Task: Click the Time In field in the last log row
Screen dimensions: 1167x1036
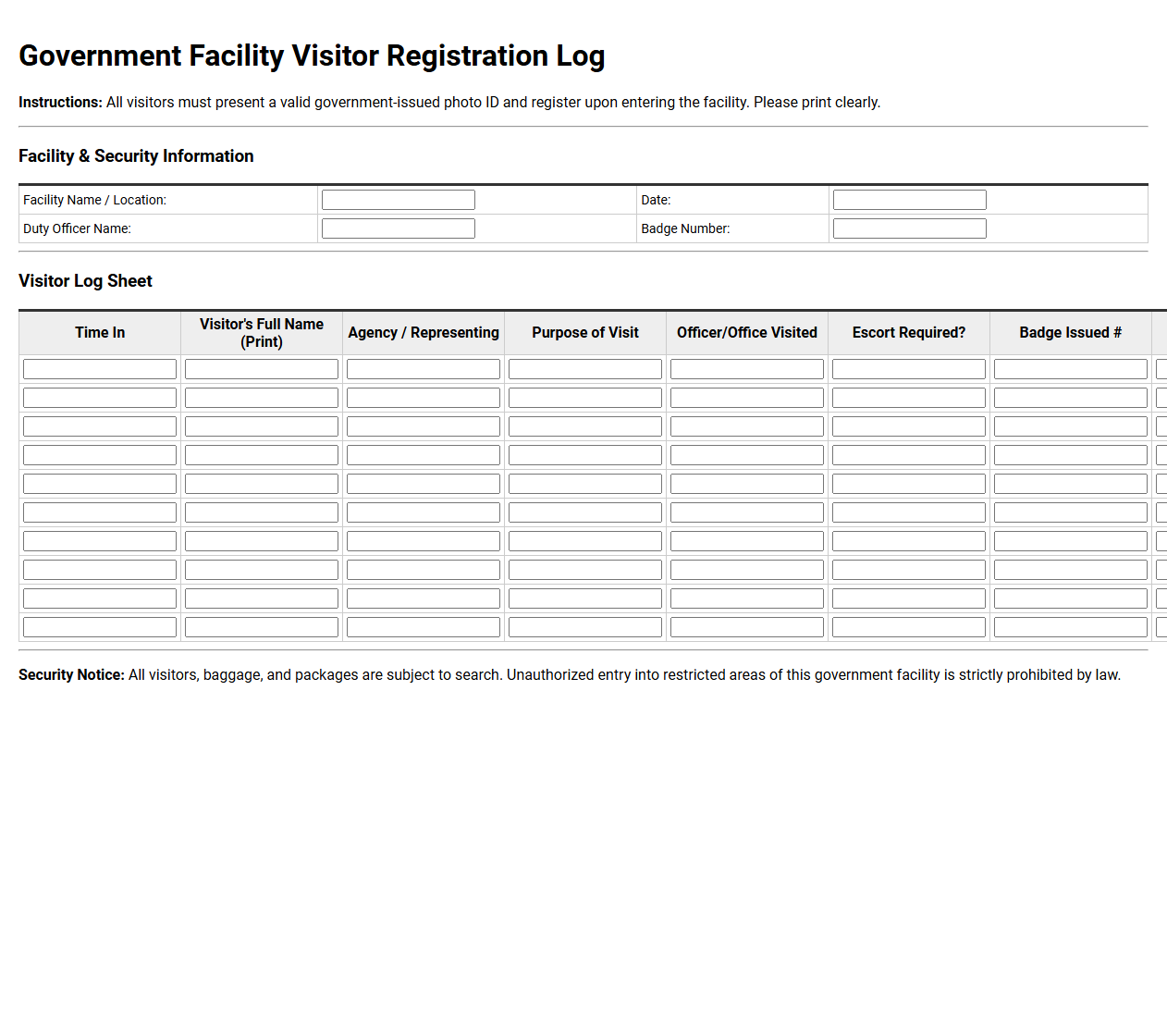Action: [100, 627]
